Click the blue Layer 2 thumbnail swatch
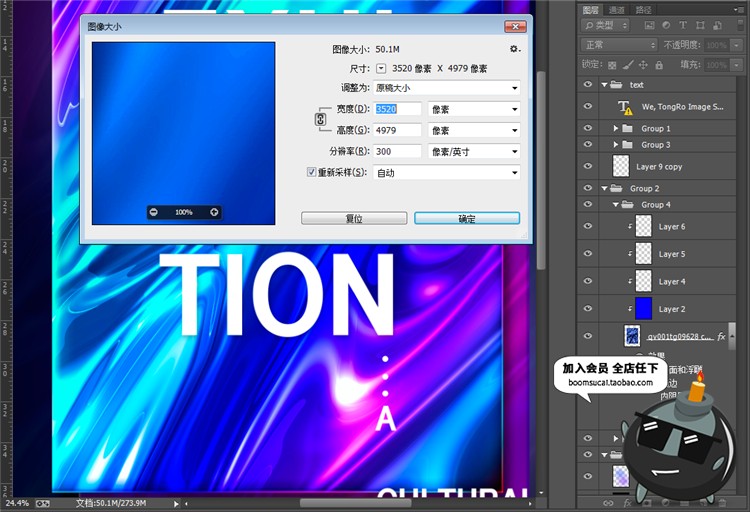 644,309
